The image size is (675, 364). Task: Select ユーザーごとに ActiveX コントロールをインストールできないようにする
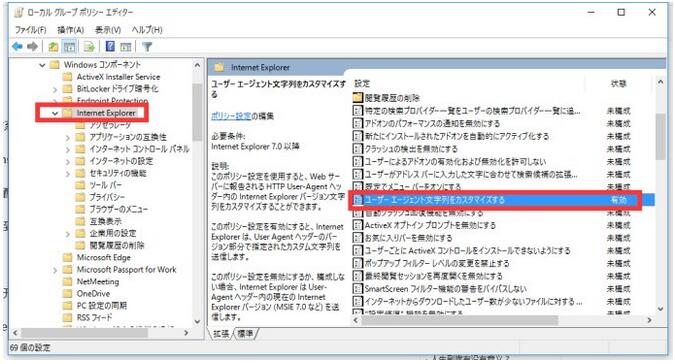click(468, 250)
